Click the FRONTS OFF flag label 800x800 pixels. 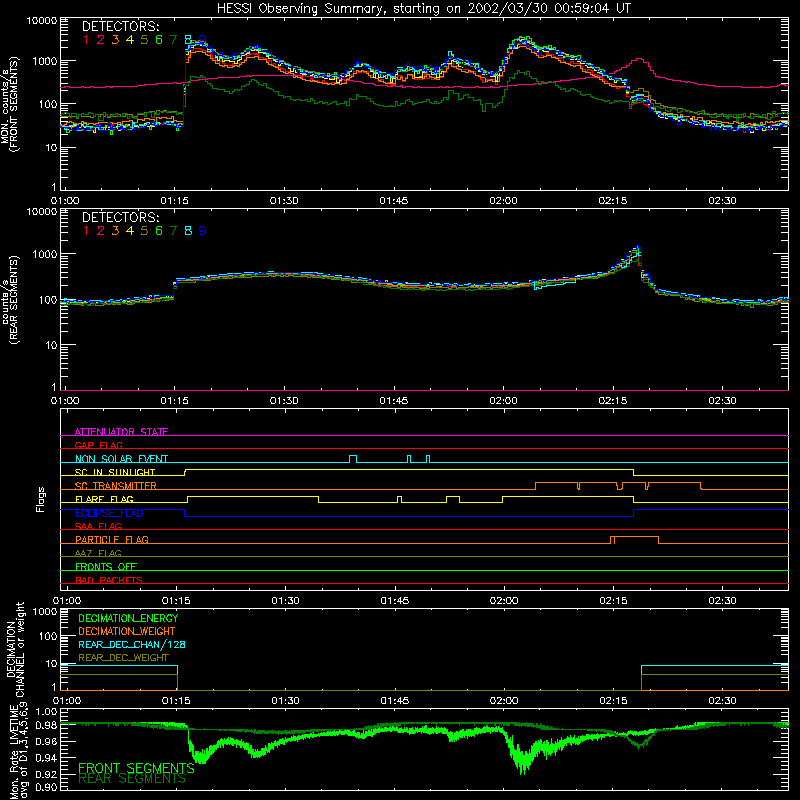[x=106, y=566]
